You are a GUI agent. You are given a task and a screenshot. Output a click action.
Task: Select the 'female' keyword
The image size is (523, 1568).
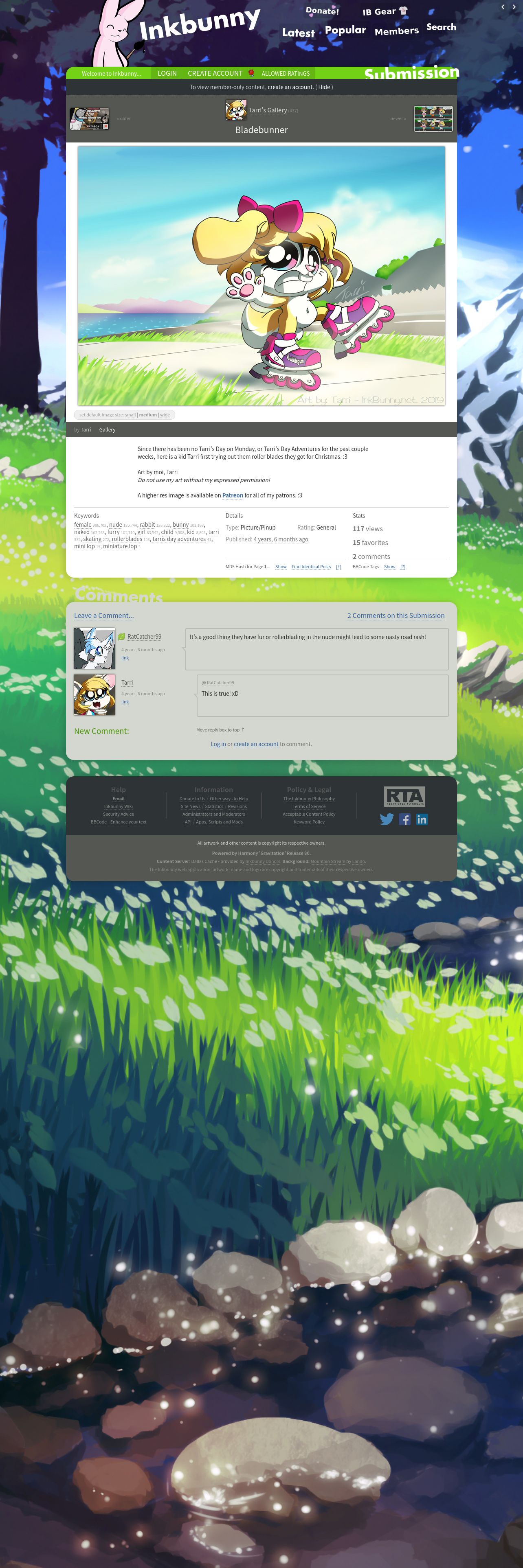click(x=83, y=525)
